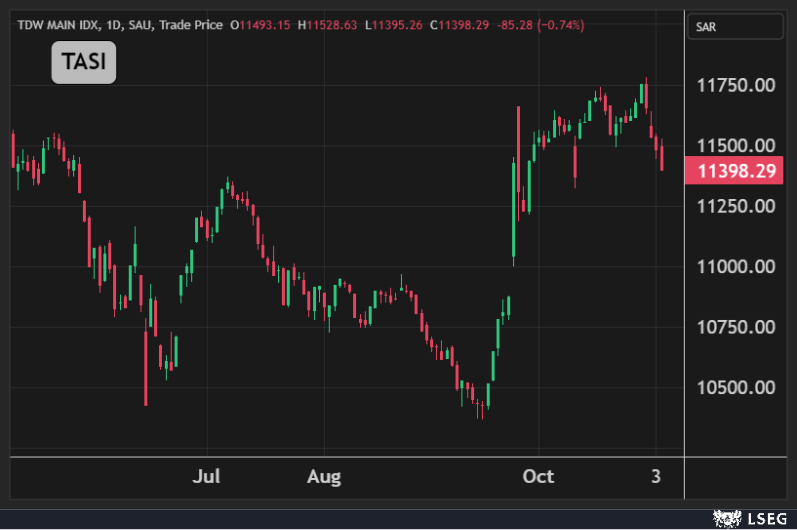Click the 10500.00 price axis label

point(736,387)
